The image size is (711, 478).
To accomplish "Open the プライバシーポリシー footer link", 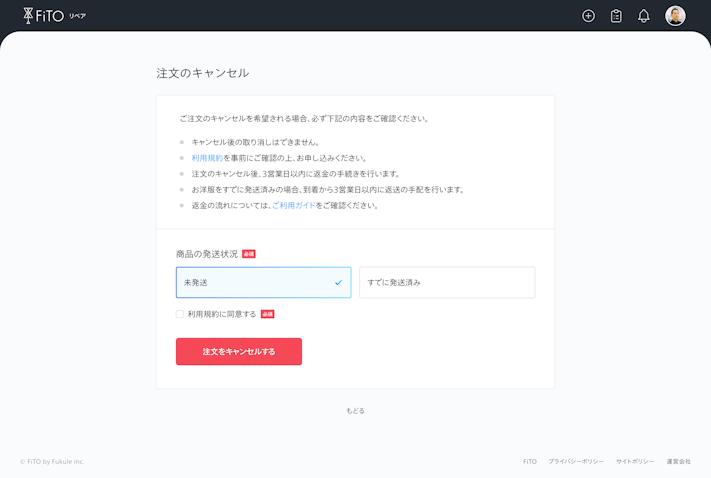I will [576, 462].
